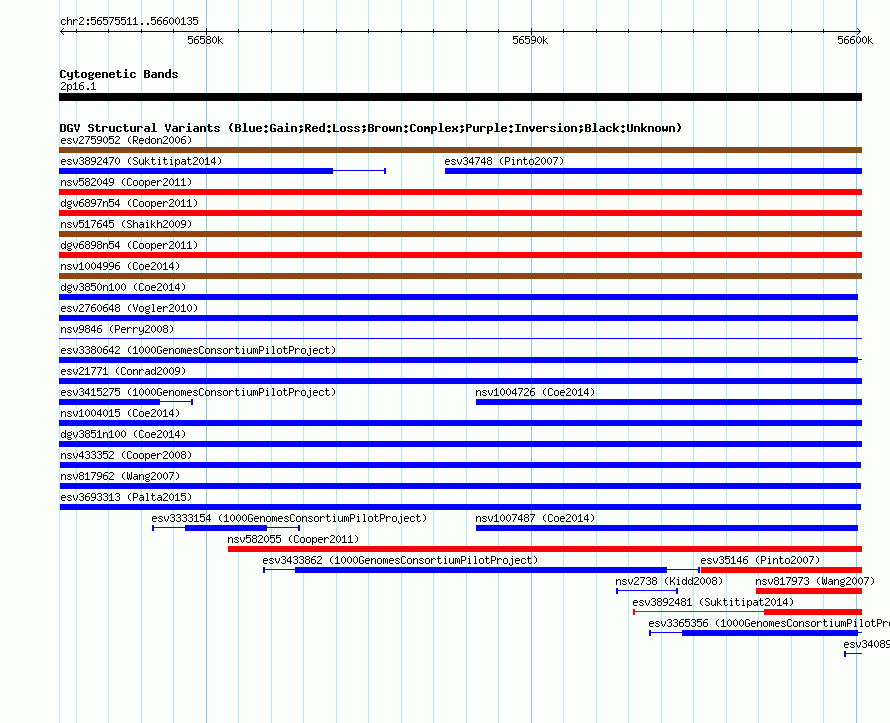Open esv3433862 1000GenomesConsortiumPilotProject variant
890x723 pixels.
pyautogui.click(x=481, y=570)
